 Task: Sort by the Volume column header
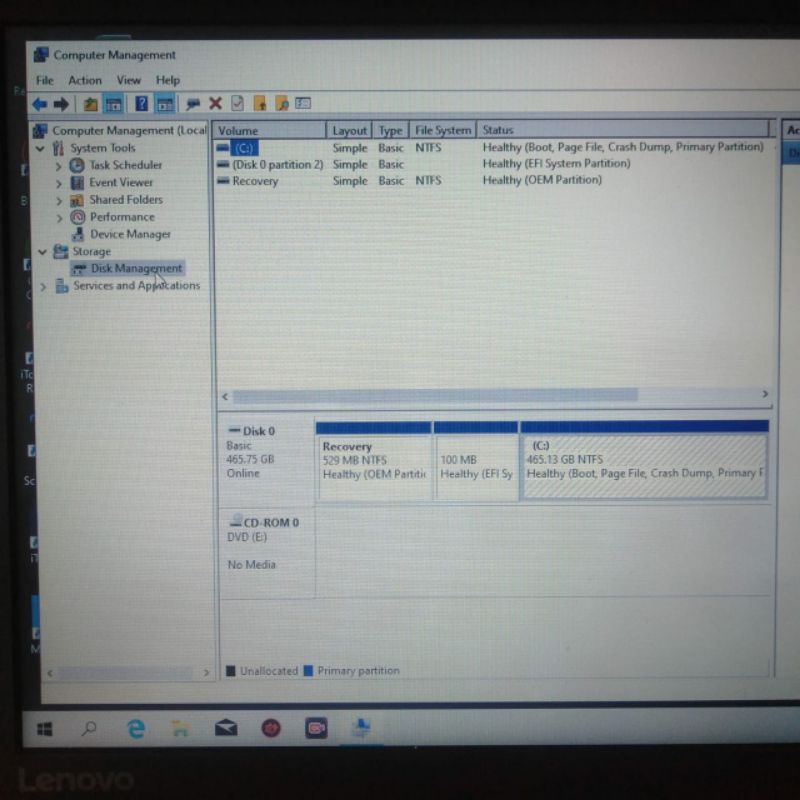click(x=269, y=130)
